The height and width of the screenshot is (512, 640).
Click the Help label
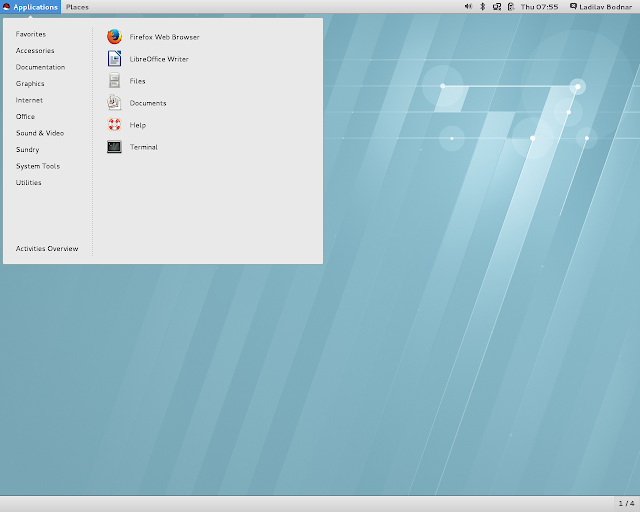click(138, 125)
